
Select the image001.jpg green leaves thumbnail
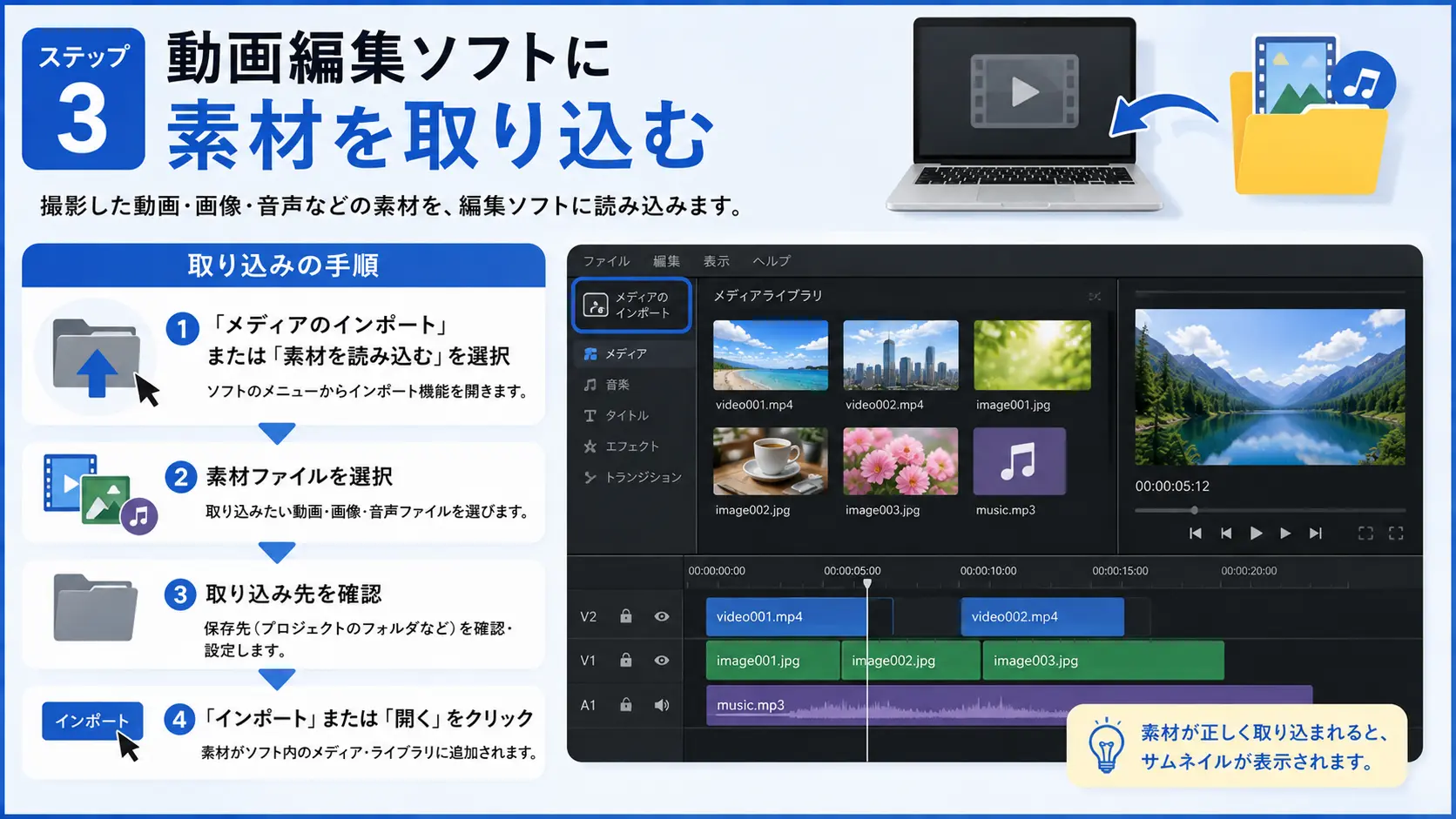click(1032, 355)
